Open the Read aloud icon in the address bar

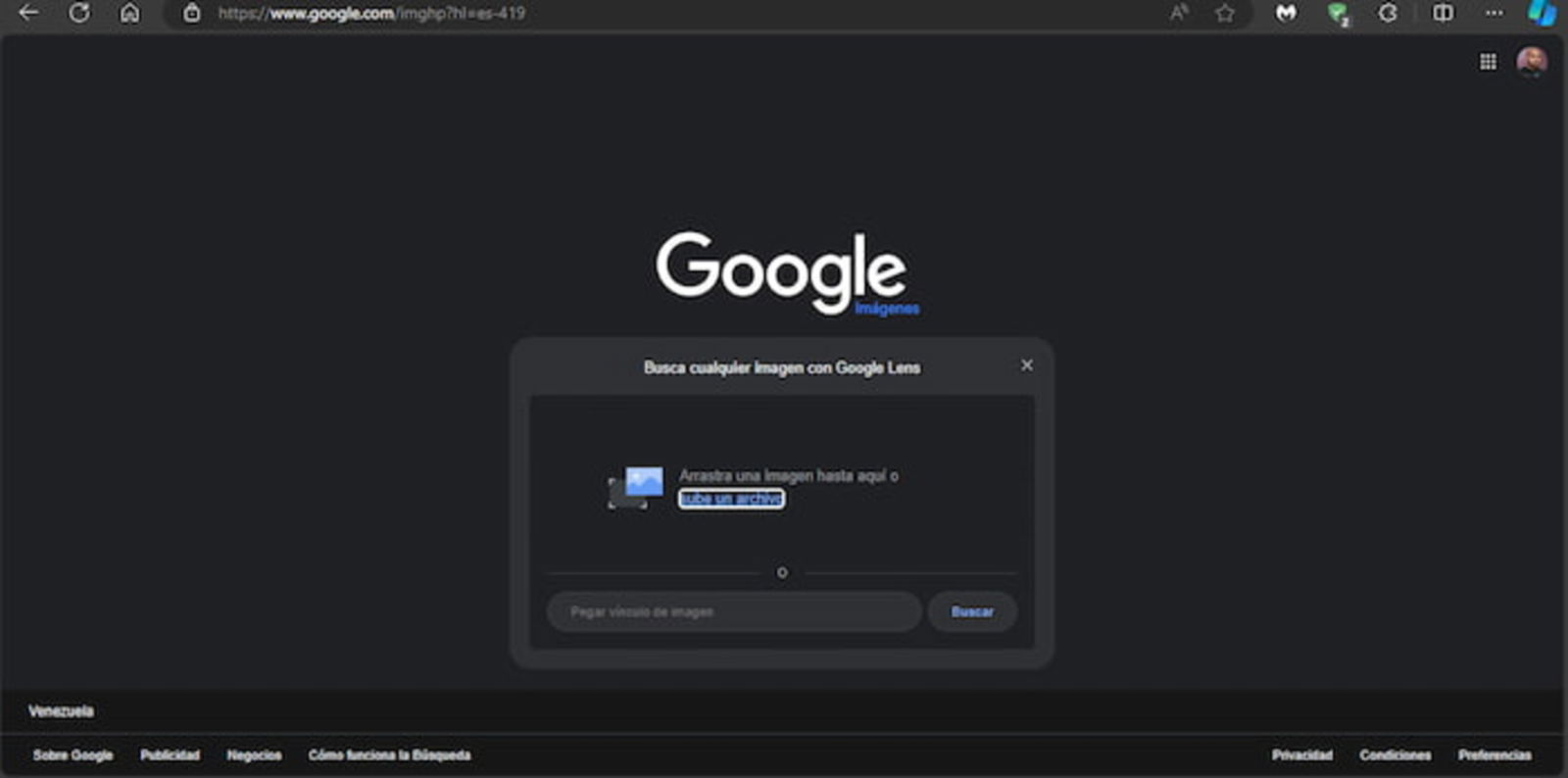[x=1179, y=13]
